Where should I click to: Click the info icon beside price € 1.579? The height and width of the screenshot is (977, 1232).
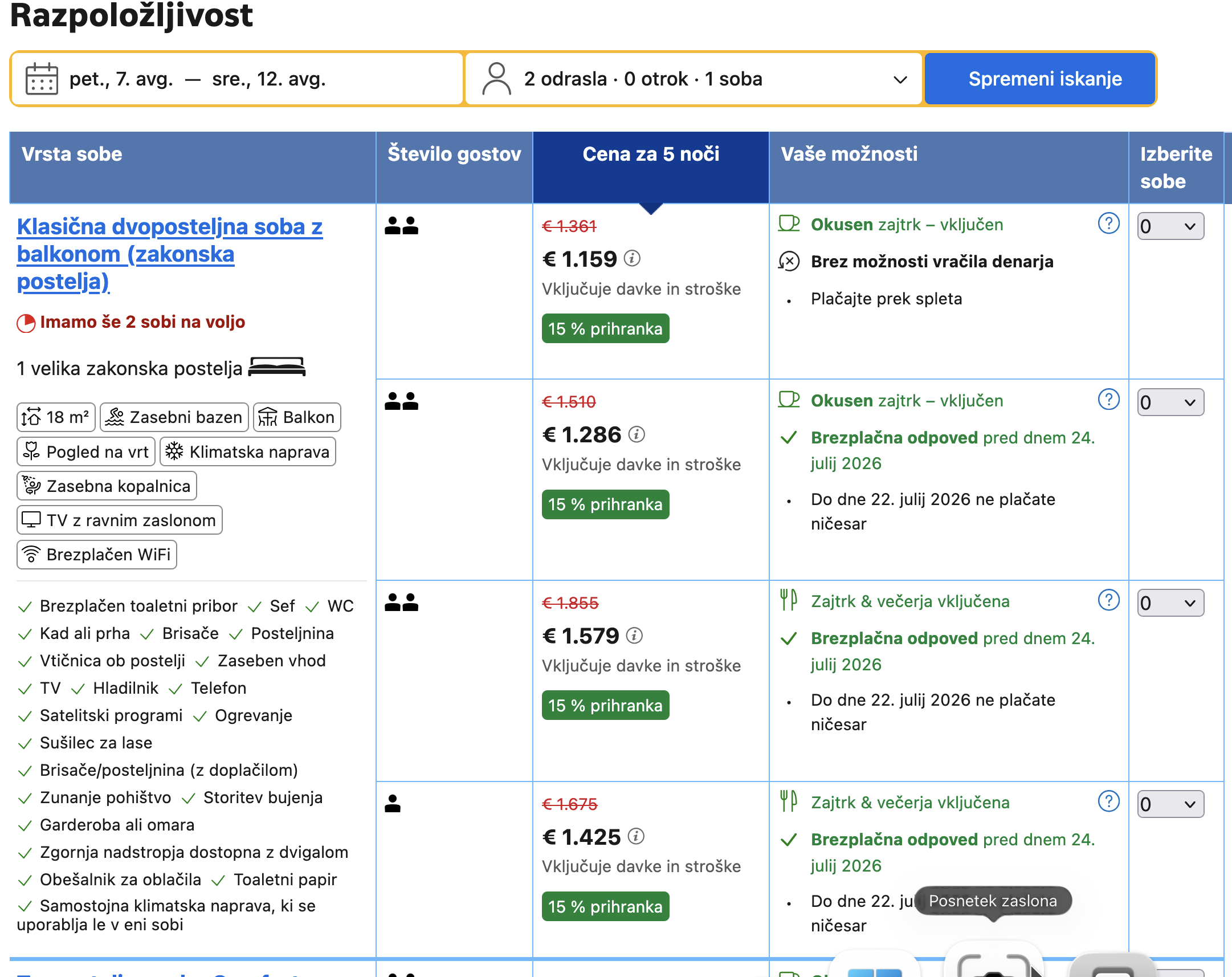tap(634, 635)
